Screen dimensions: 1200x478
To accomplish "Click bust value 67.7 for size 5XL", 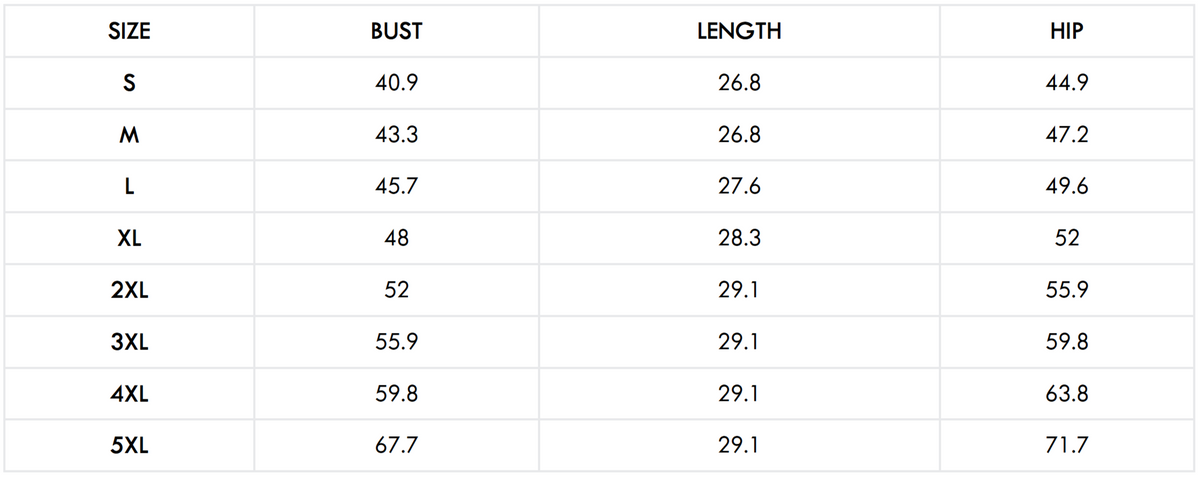I will point(396,446).
